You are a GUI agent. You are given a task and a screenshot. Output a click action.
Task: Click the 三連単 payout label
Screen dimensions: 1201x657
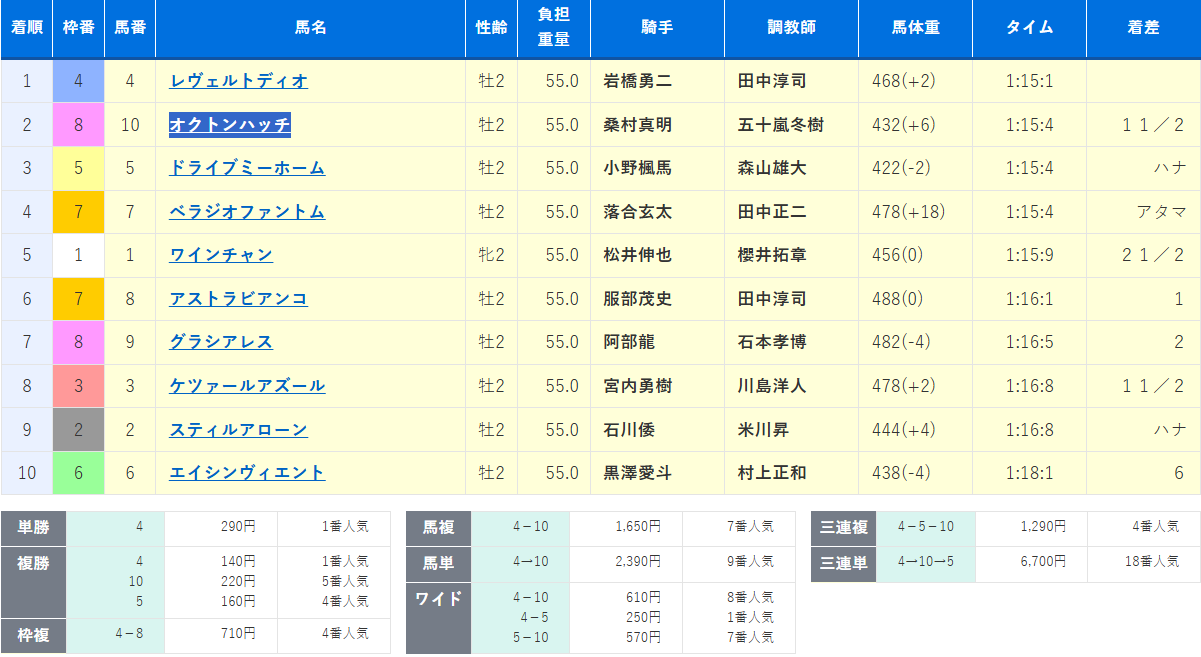[844, 562]
